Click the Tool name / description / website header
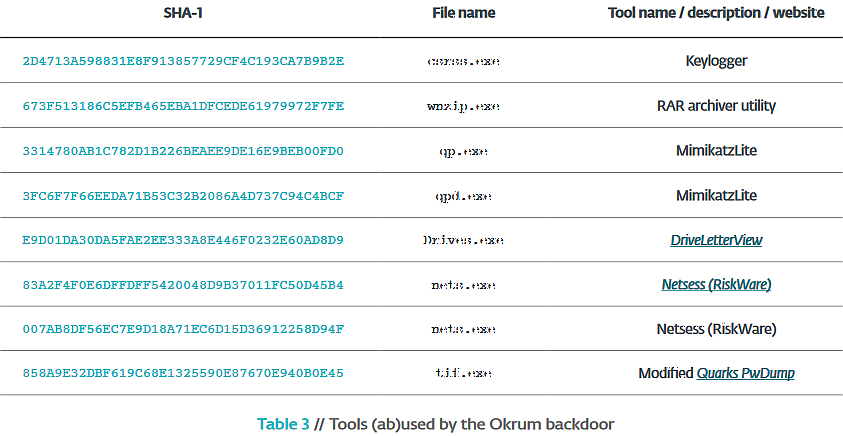 716,13
